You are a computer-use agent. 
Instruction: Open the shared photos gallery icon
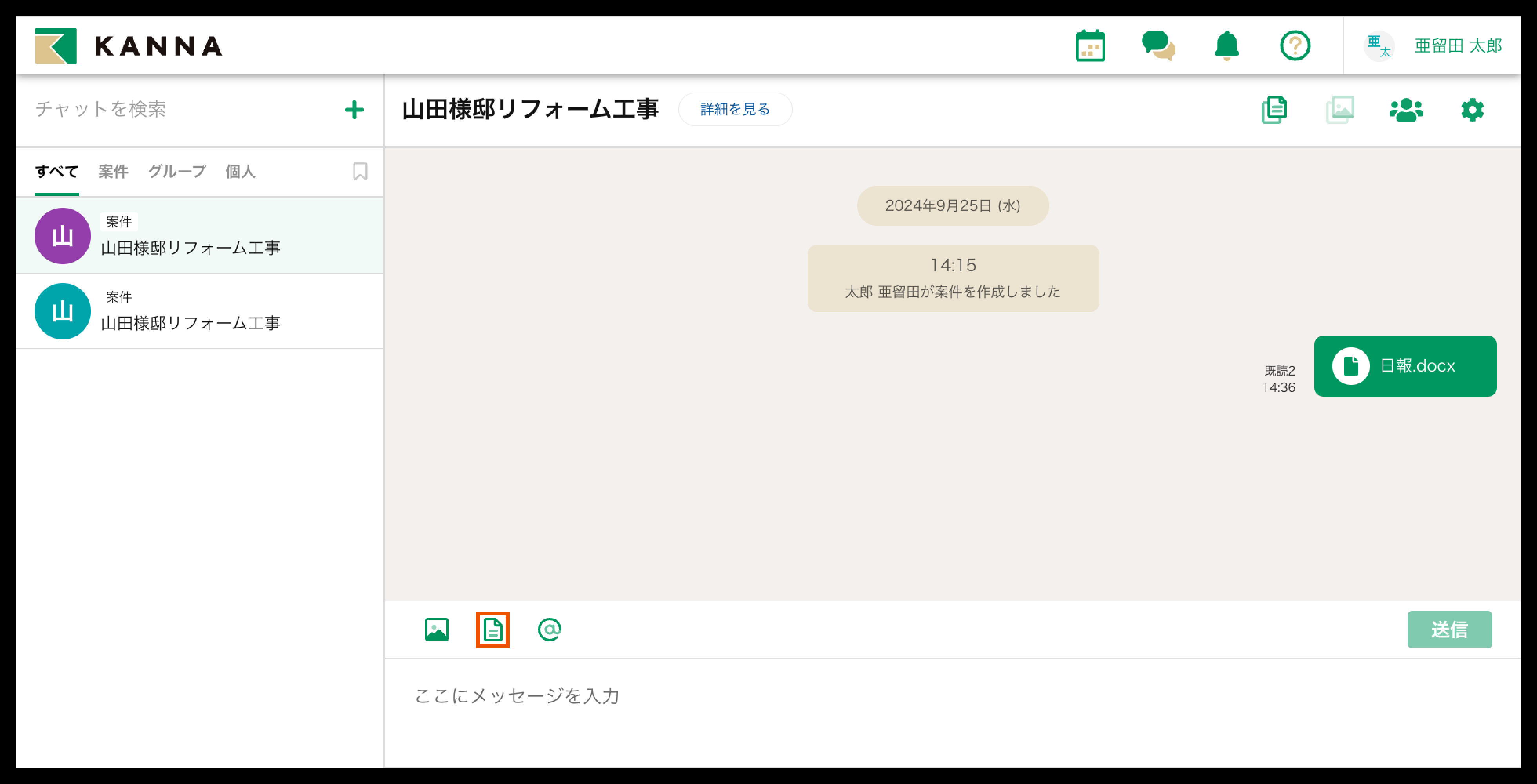point(1340,110)
